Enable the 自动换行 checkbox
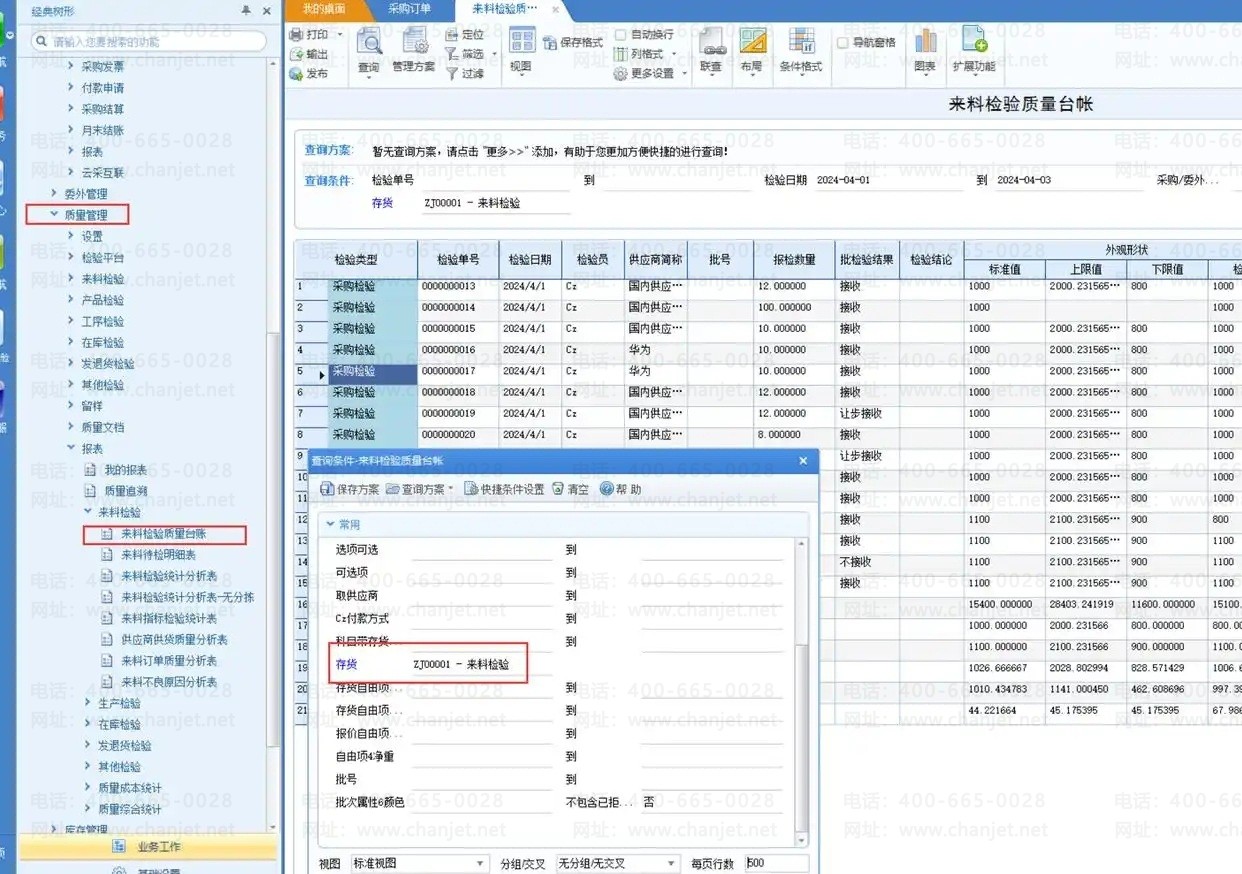The width and height of the screenshot is (1242, 874). 621,35
